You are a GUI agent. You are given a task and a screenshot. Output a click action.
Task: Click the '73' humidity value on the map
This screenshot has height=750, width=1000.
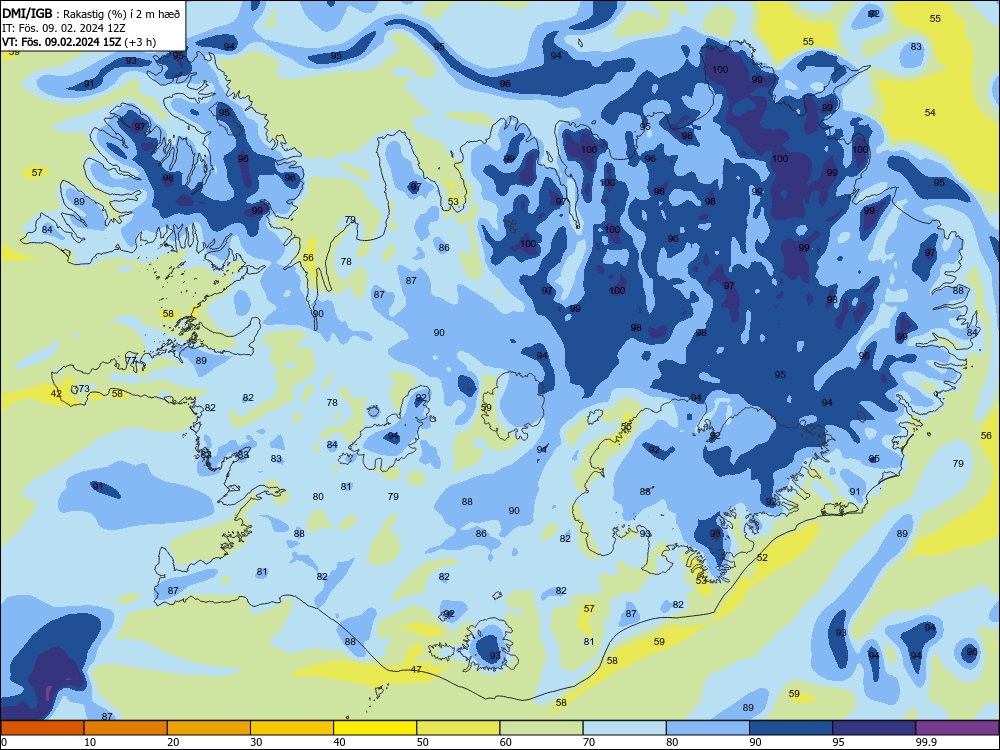pos(84,389)
